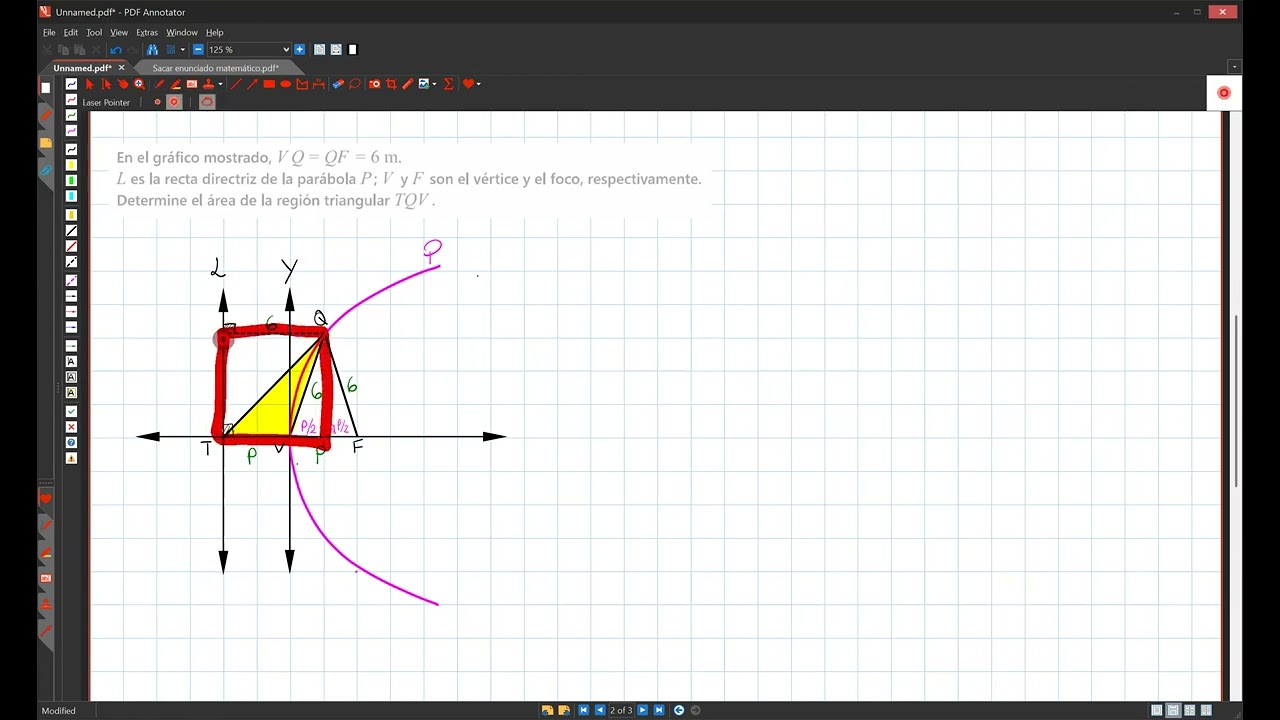
Task: Click the Undo arrow
Action: coord(115,49)
